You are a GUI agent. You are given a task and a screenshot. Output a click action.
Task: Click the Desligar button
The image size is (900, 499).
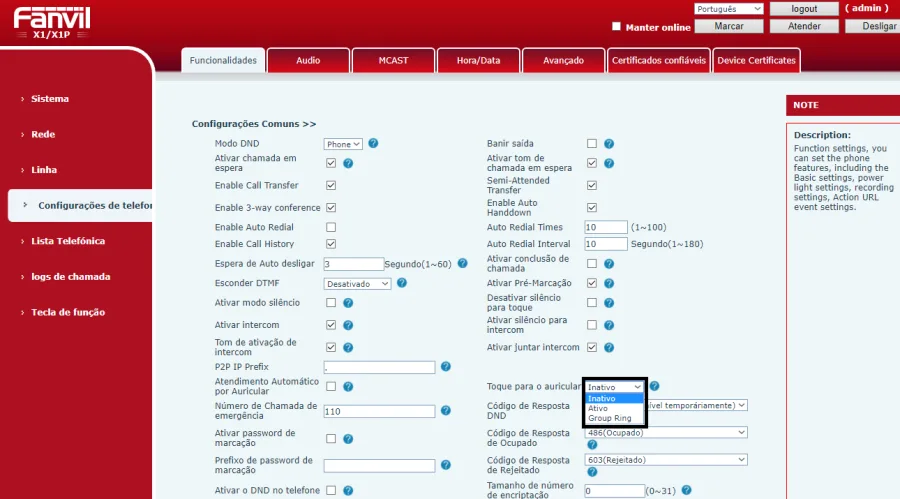click(872, 26)
